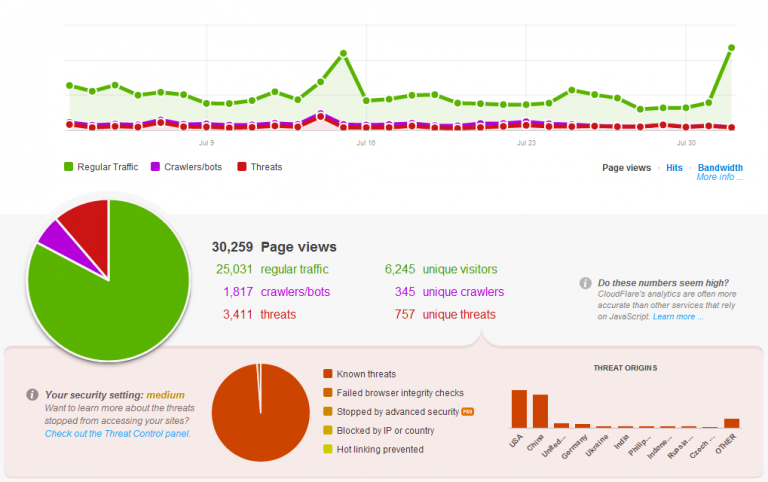Screen dimensions: 768x482
Task: Click the United... bar in Threat Origins
Action: click(561, 426)
